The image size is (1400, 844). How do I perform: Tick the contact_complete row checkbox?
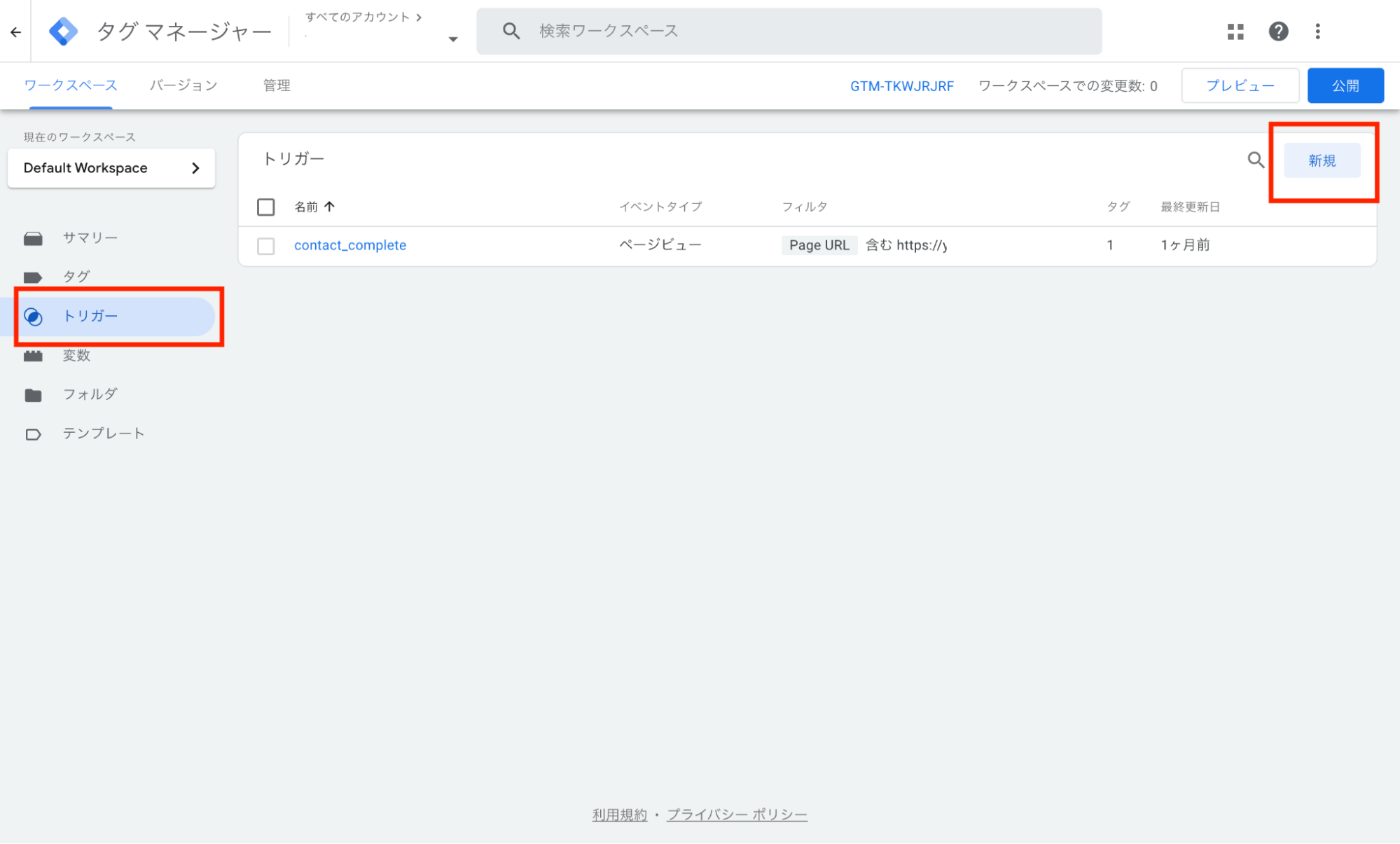pos(265,246)
